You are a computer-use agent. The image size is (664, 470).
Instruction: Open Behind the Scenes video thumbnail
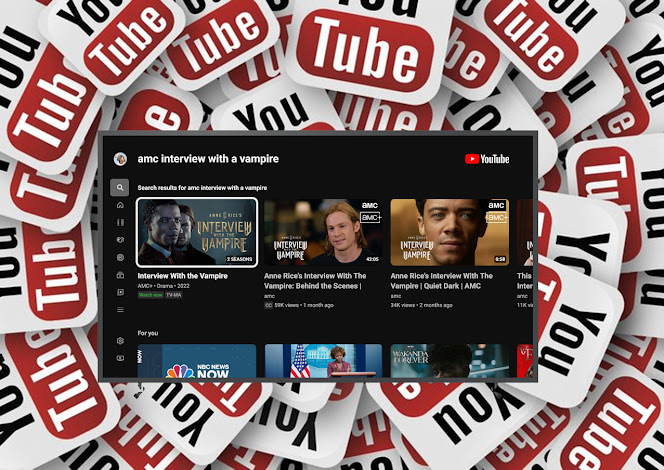pos(323,232)
